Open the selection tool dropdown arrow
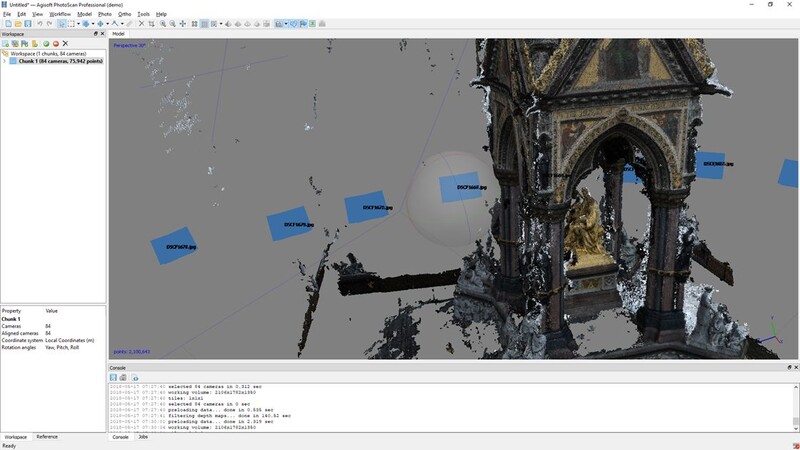 [x=79, y=23]
